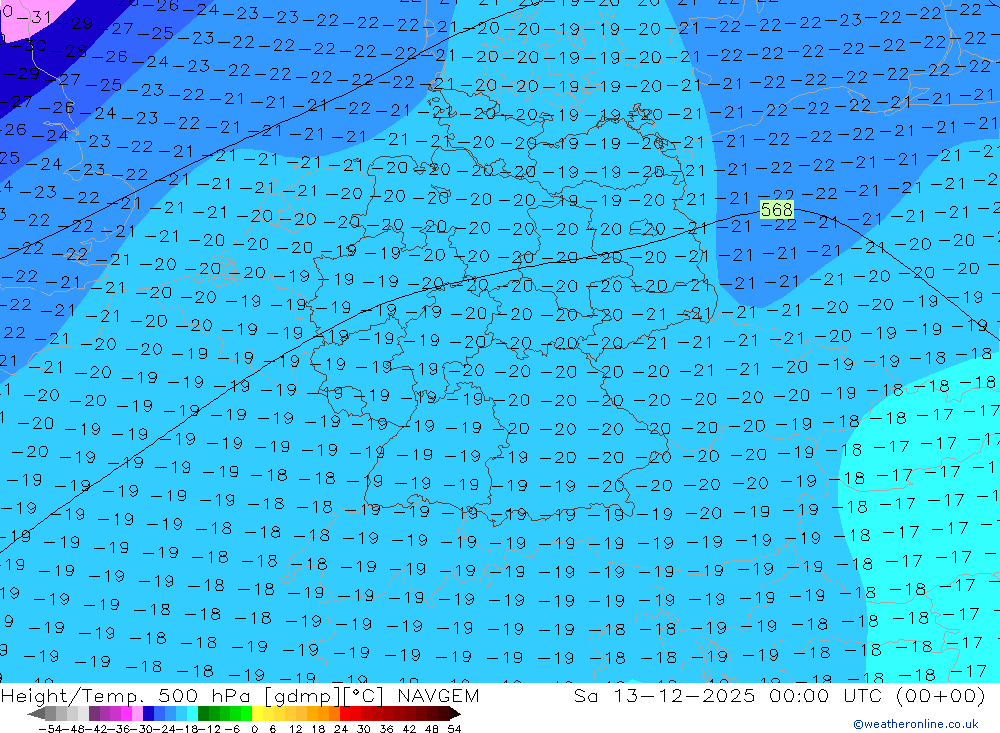Click the forecast offset '(00+00)' label

tap(940, 696)
